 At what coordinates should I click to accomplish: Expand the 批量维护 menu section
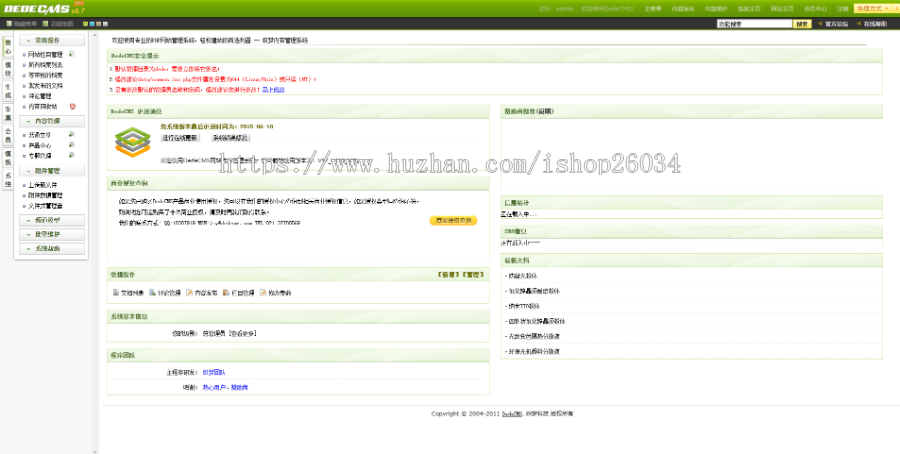(52, 235)
